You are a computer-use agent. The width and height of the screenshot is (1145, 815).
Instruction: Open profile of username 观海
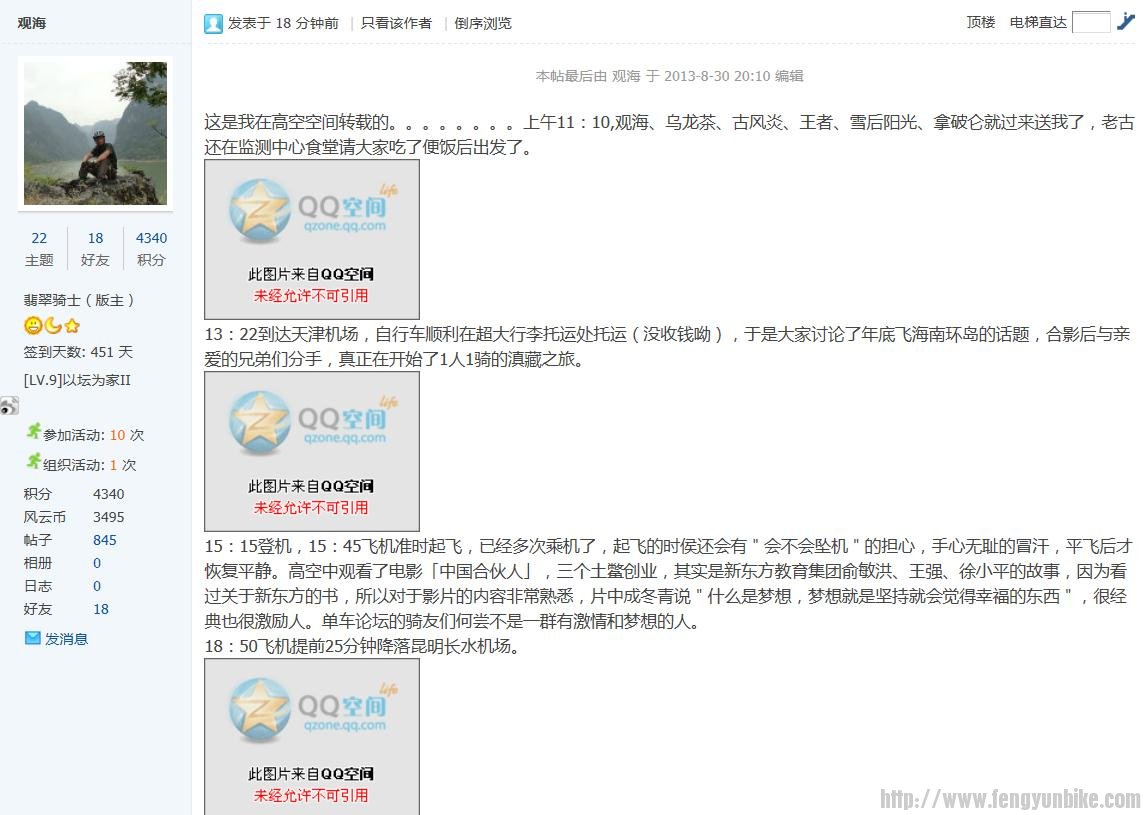(x=31, y=22)
